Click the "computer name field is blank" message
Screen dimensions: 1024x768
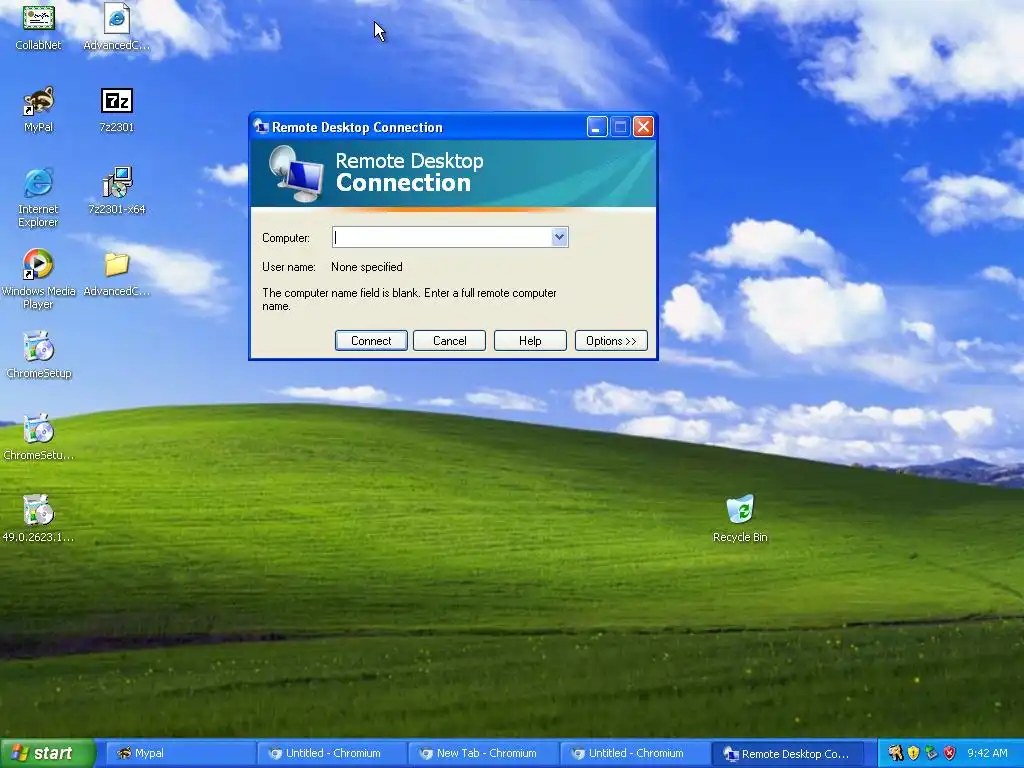(x=409, y=299)
